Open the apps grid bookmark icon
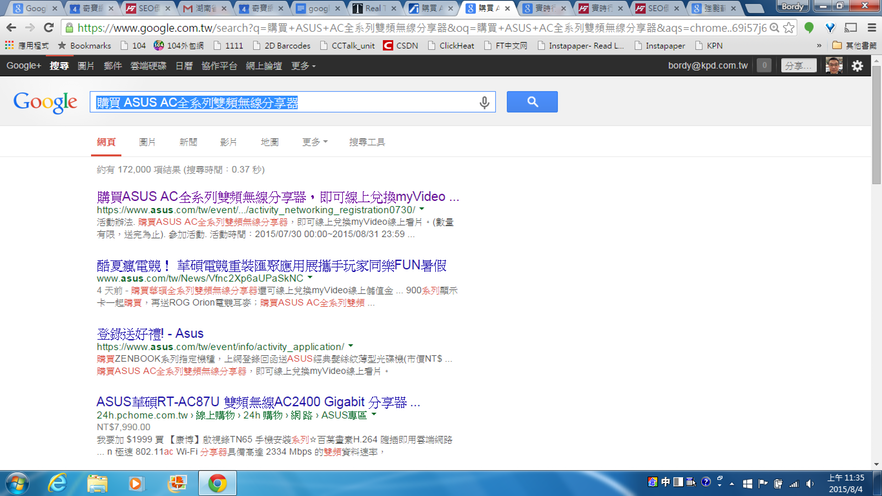882x496 pixels. coord(9,46)
